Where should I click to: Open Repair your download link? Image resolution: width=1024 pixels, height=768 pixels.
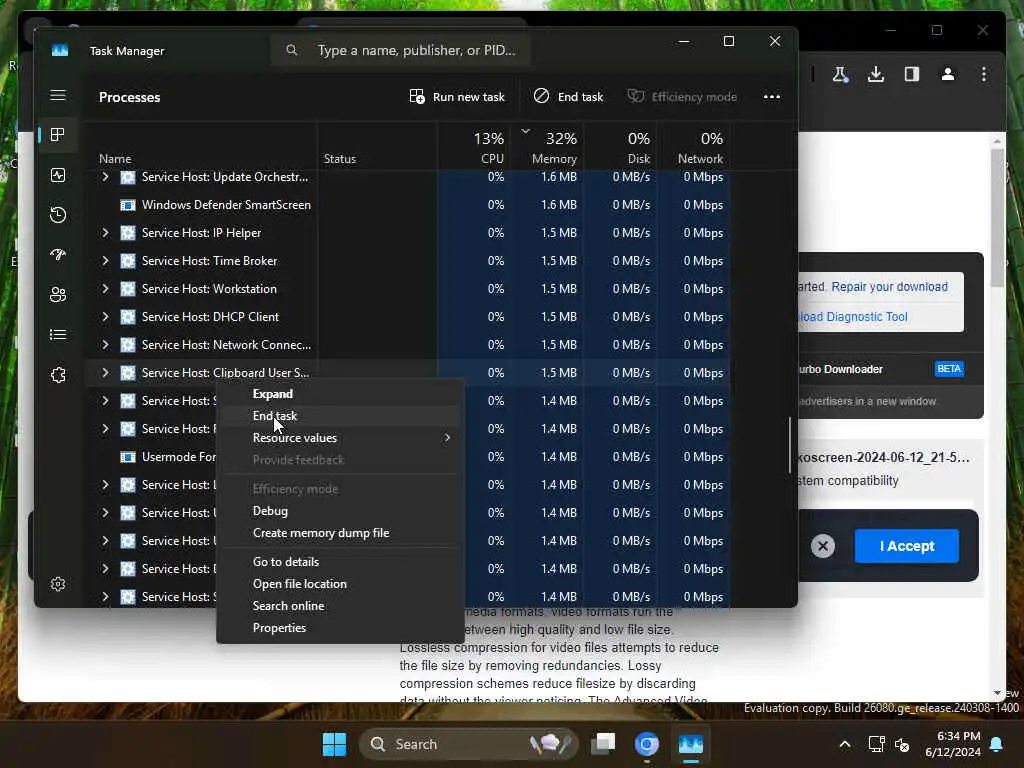pyautogui.click(x=889, y=287)
